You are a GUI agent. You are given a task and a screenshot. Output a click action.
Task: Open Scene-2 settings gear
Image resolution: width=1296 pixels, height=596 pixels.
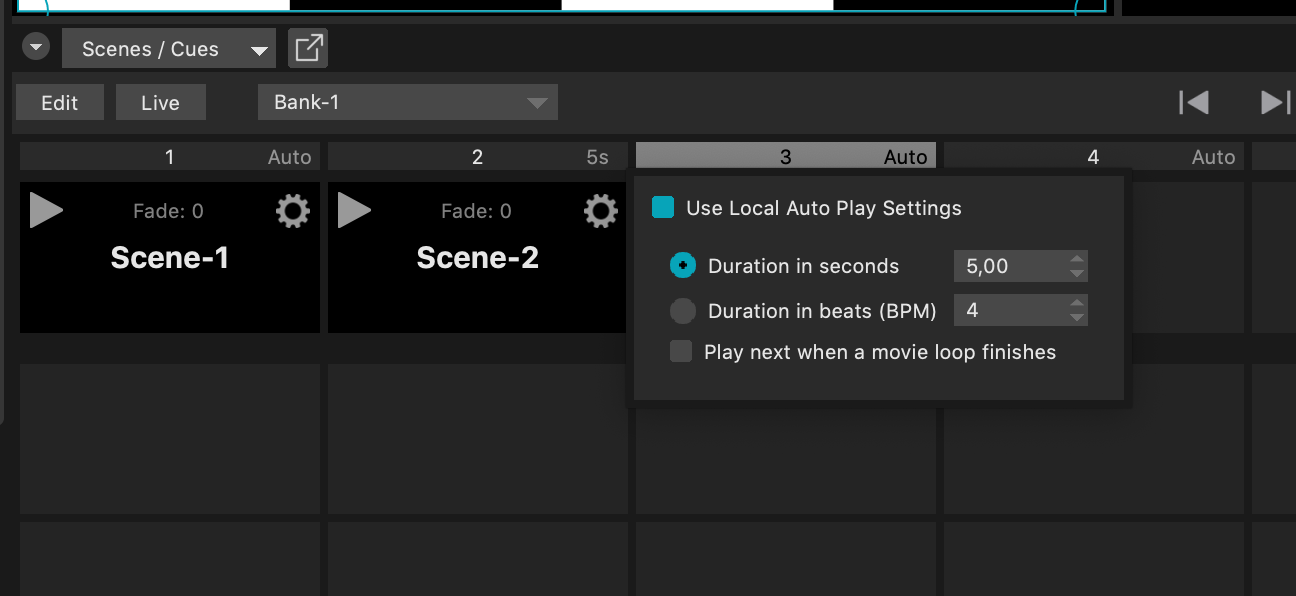point(600,211)
